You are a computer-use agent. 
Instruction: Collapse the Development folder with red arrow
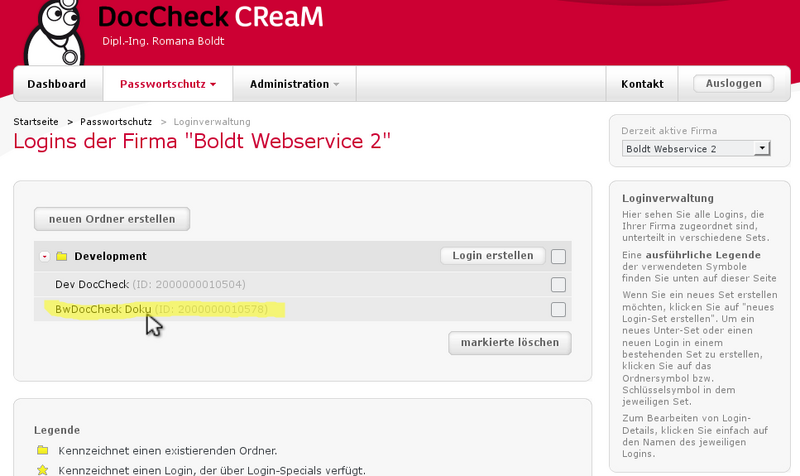[45, 256]
